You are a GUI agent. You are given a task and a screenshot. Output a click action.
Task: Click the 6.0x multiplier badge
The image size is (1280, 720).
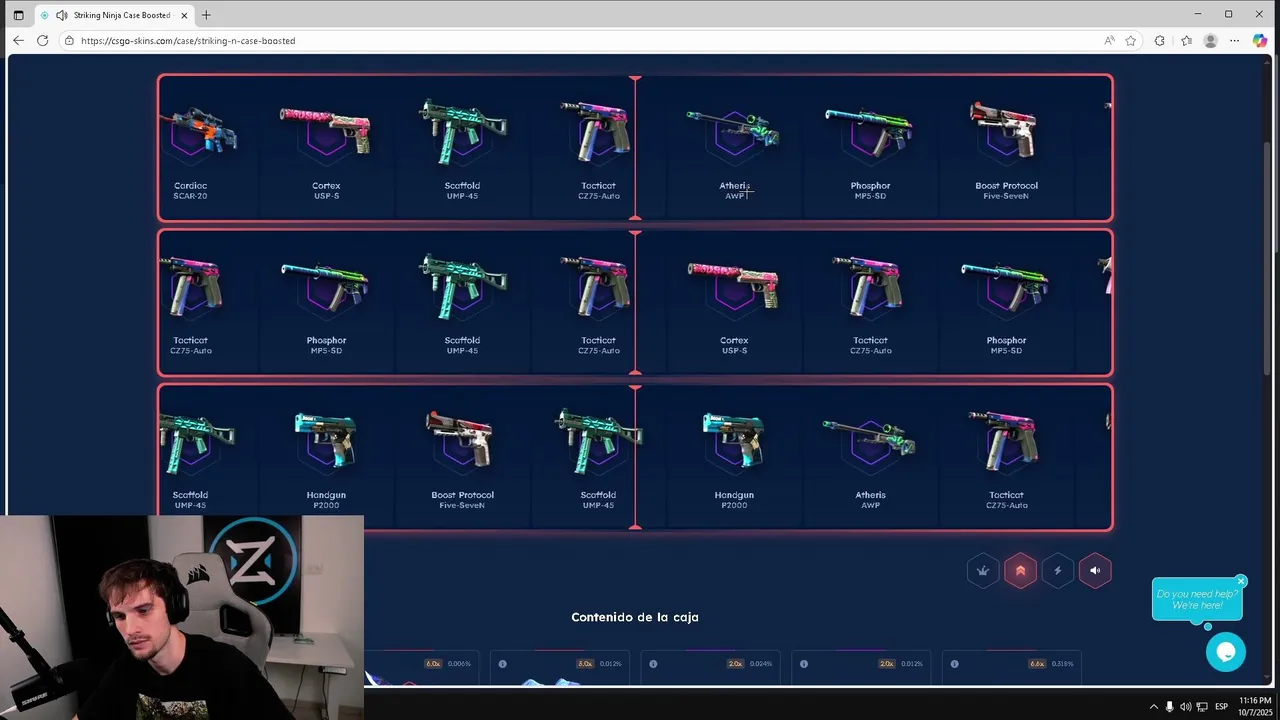point(433,664)
